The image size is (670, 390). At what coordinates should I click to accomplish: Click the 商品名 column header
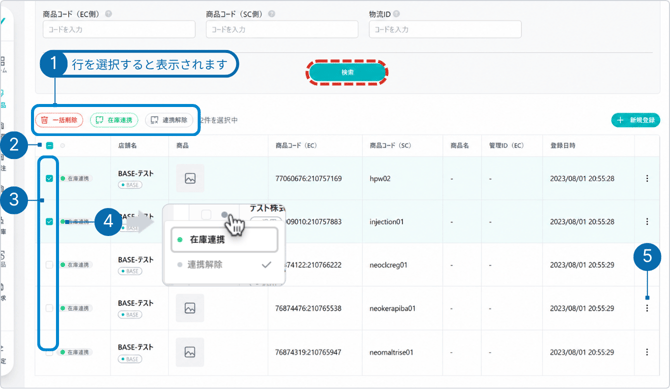coord(459,146)
